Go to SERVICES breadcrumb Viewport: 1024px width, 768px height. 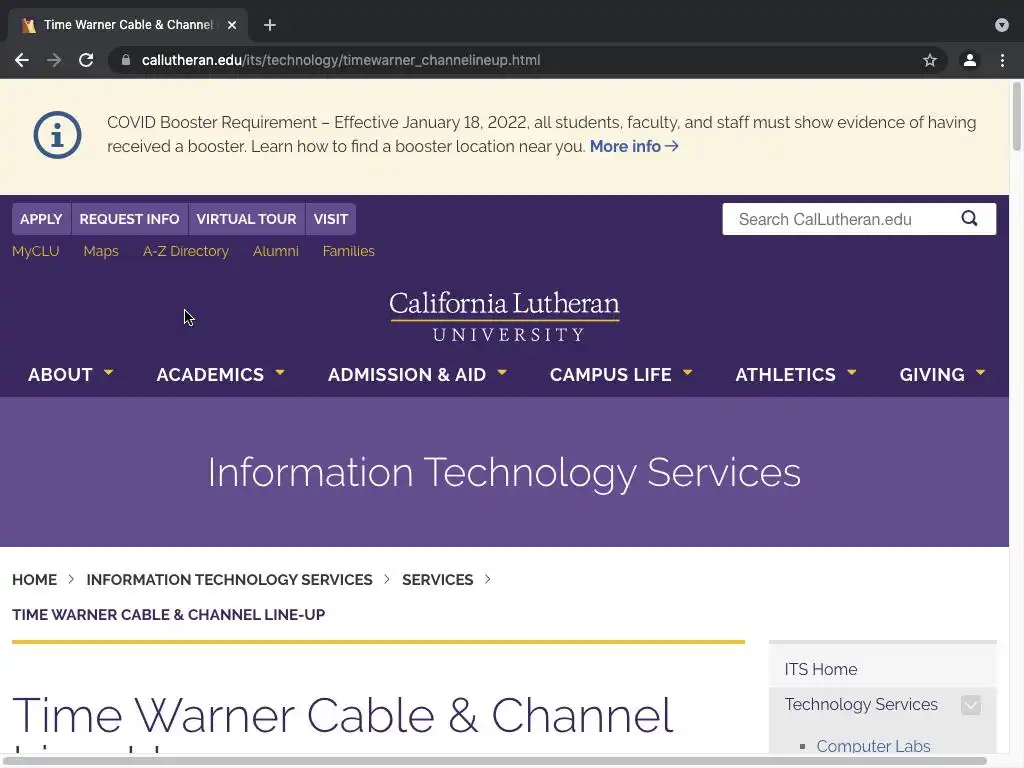coord(438,580)
